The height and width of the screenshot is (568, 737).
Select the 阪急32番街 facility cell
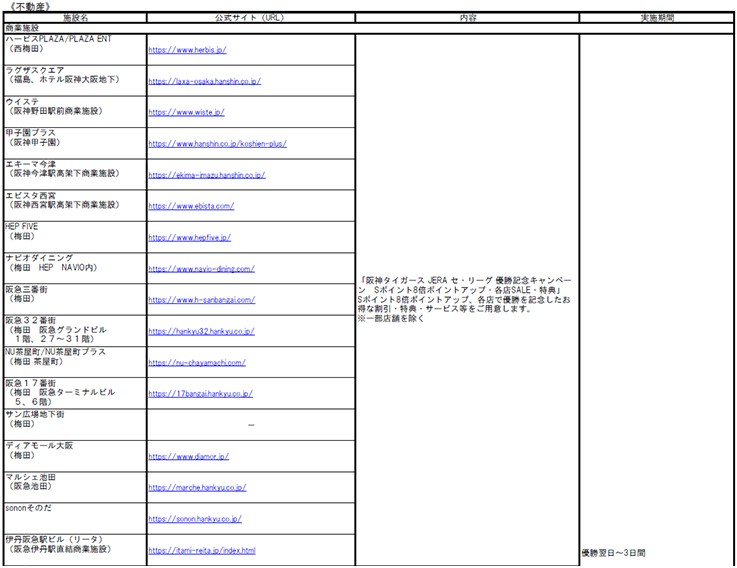point(75,331)
